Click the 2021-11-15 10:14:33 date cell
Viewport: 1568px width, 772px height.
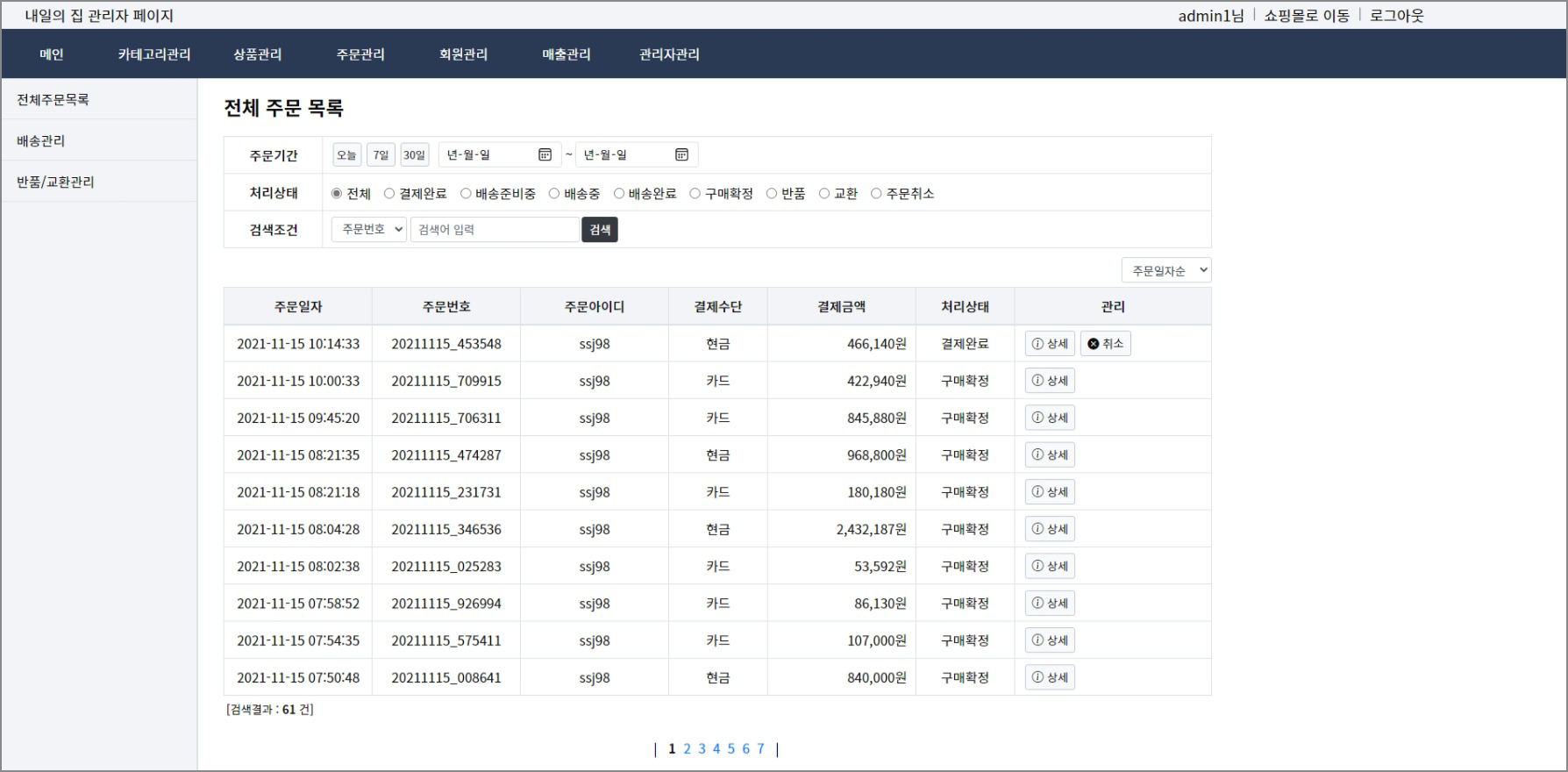pyautogui.click(x=298, y=344)
